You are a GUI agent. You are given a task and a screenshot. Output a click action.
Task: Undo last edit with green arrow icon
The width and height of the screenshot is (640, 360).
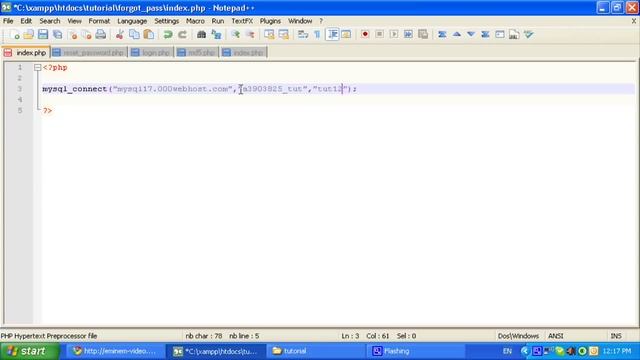click(168, 35)
